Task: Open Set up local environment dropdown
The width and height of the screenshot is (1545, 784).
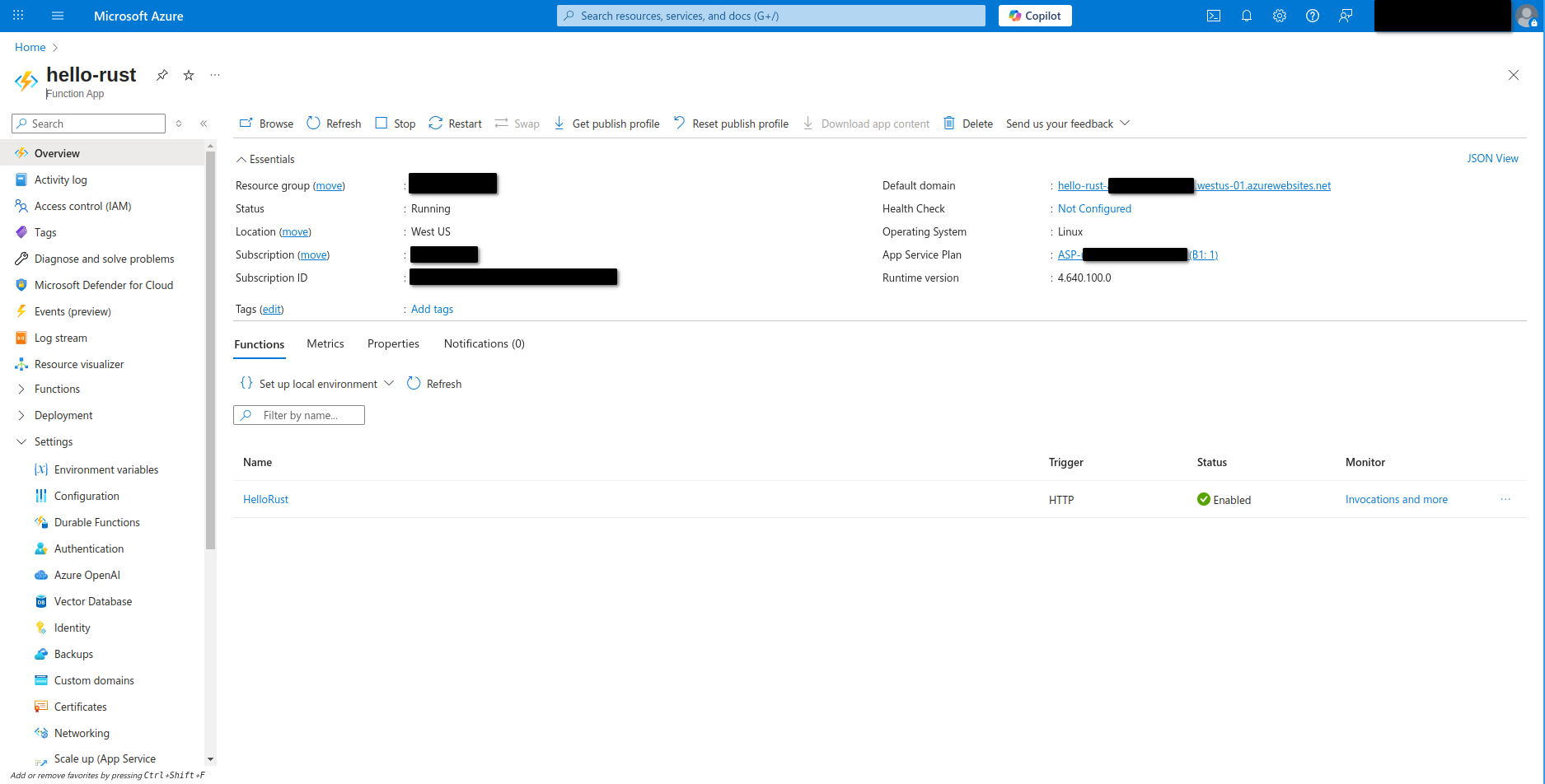Action: point(317,384)
